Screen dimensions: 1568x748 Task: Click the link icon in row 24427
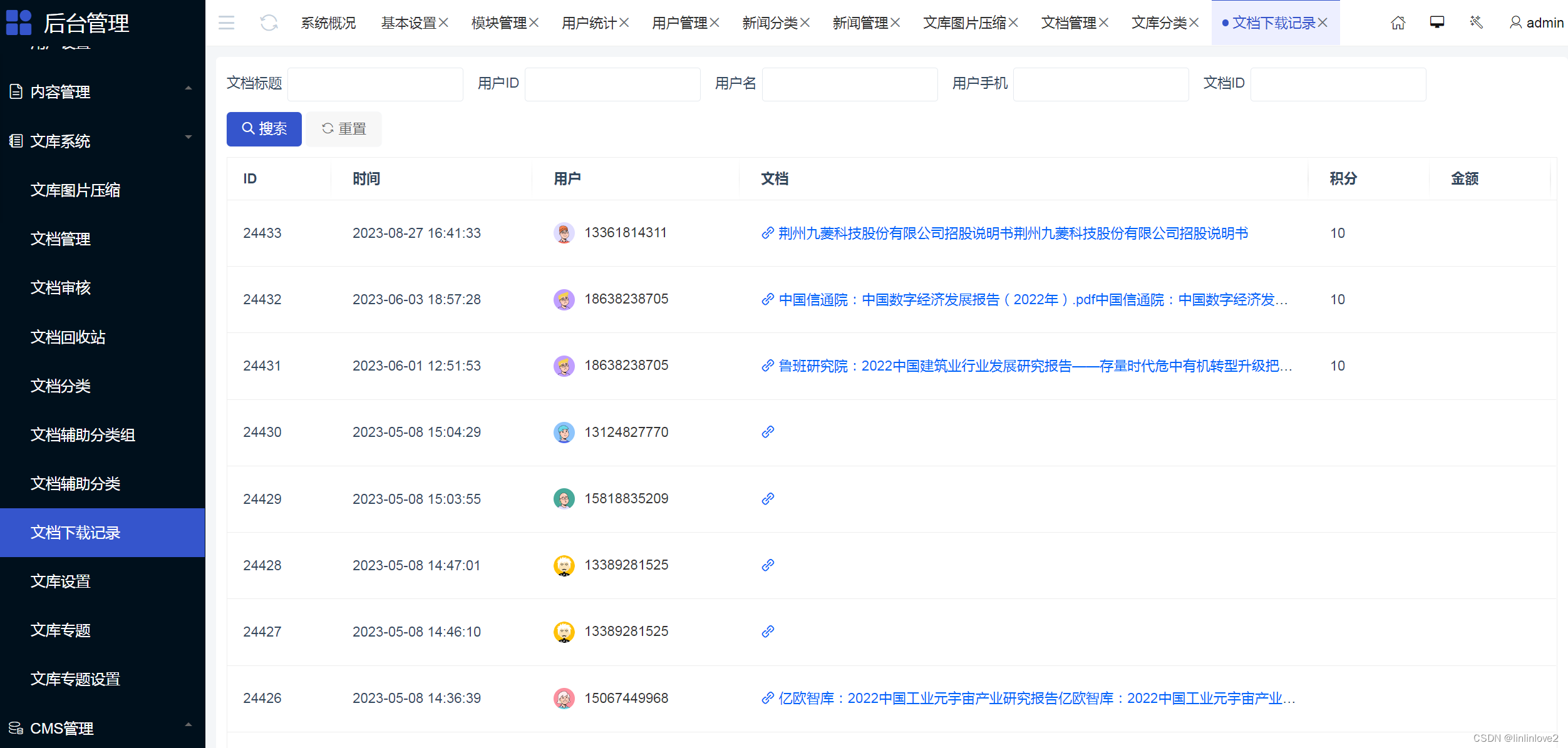(768, 632)
